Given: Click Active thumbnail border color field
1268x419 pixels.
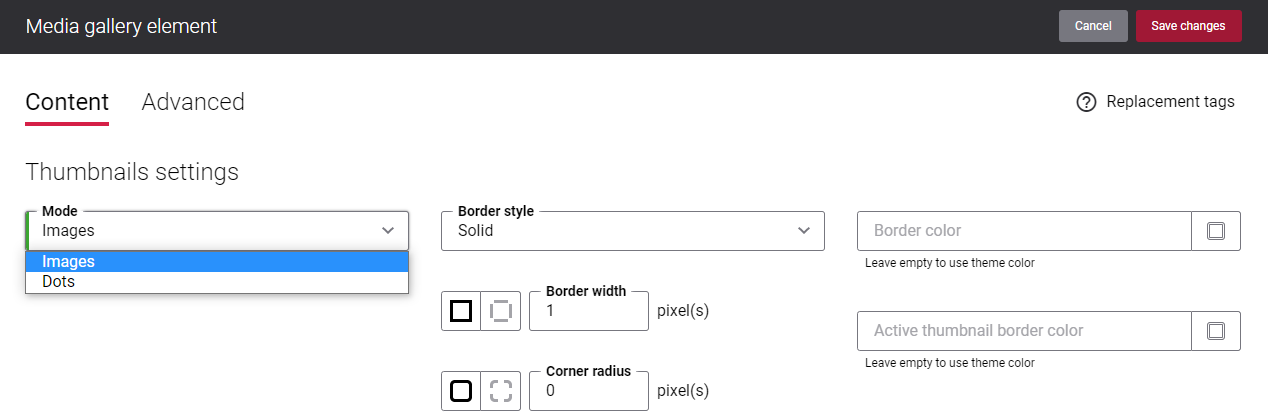Looking at the screenshot, I should coord(1024,331).
